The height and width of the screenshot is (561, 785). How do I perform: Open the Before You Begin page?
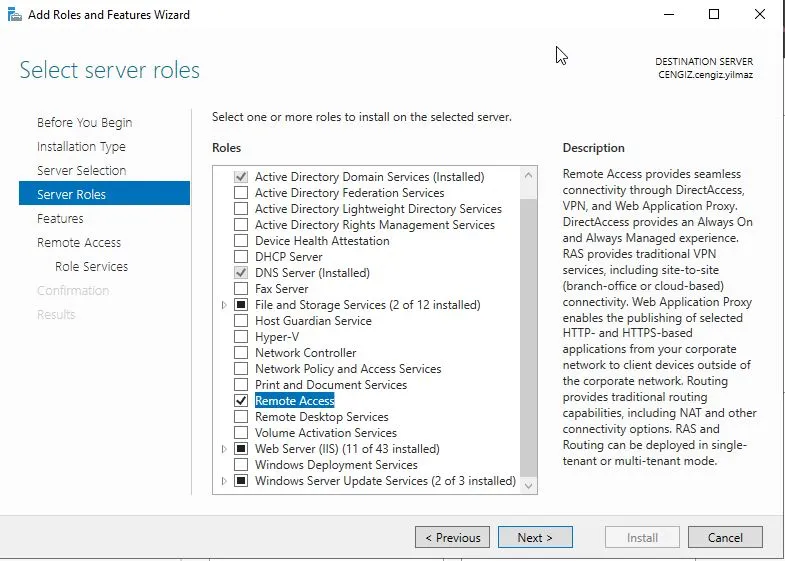coord(84,123)
